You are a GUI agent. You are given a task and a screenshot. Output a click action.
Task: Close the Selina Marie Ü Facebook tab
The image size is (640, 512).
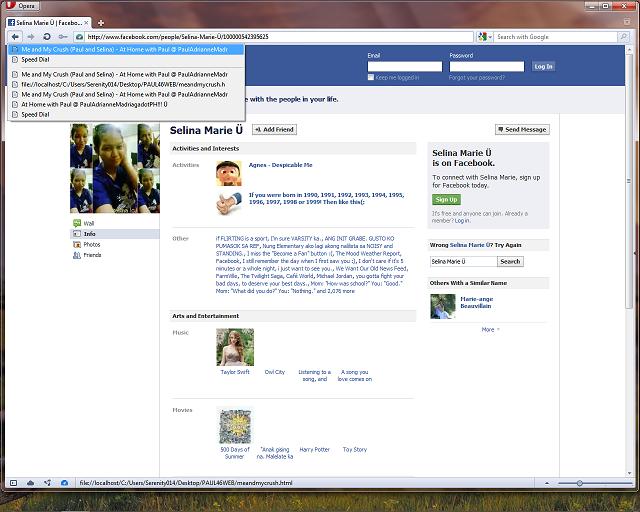[86, 22]
